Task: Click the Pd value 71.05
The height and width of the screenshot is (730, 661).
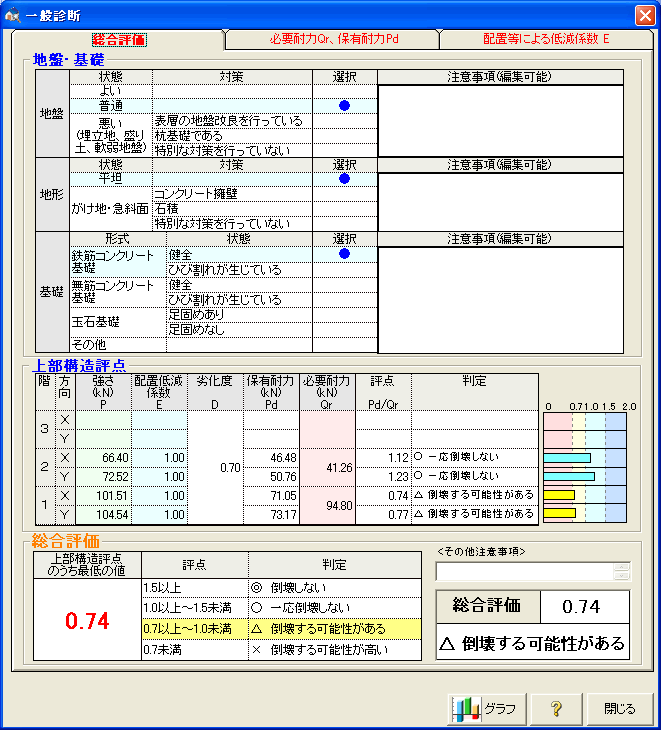Action: click(x=283, y=496)
